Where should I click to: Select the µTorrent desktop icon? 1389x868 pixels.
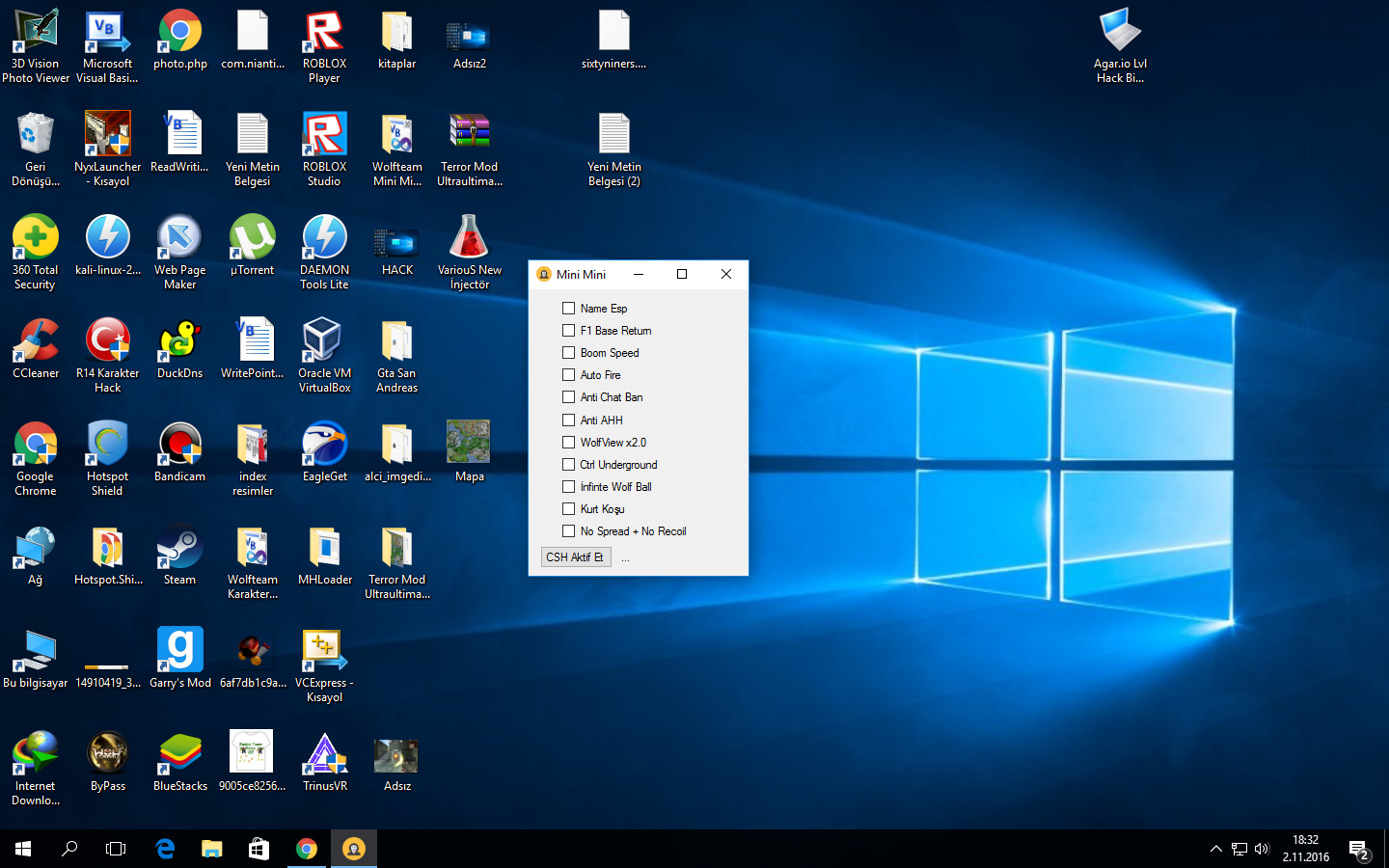pos(253,246)
